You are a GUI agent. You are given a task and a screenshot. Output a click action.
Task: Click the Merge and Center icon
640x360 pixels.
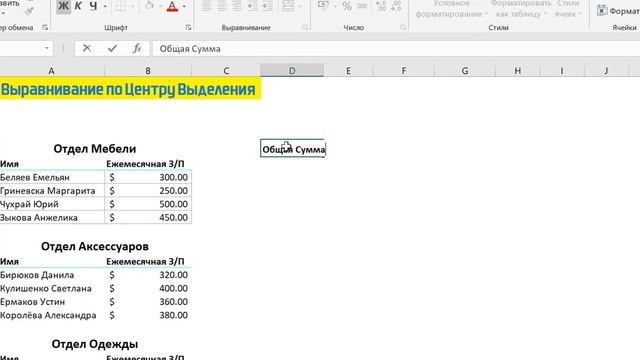tap(288, 6)
